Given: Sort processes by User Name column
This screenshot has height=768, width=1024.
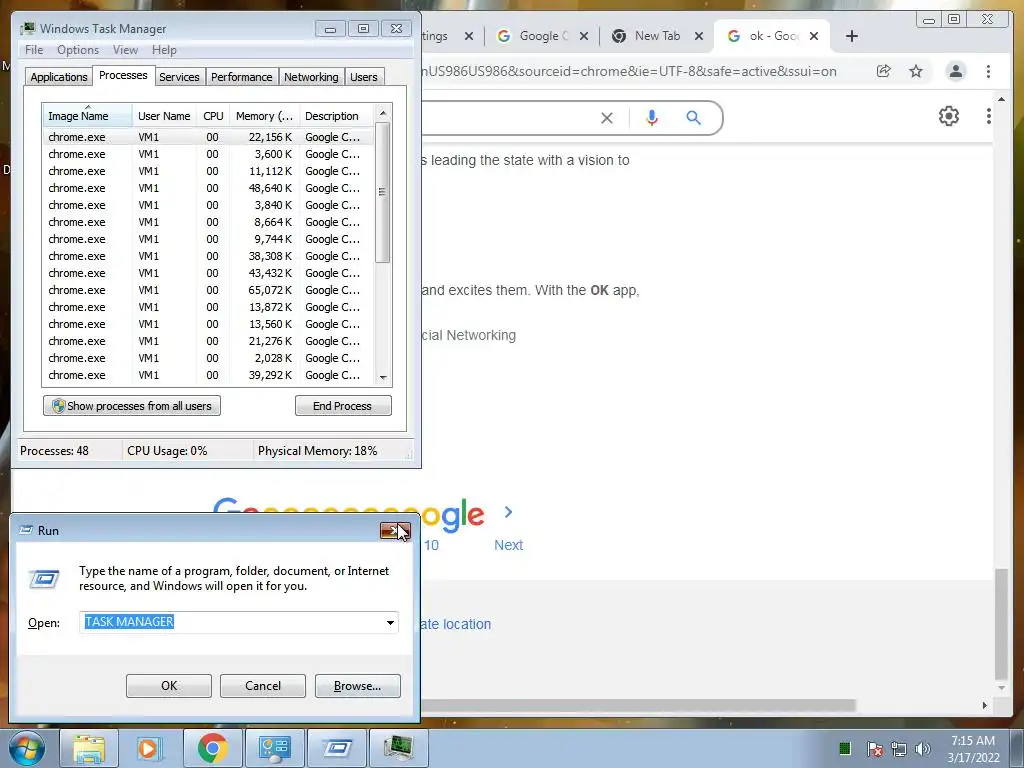Looking at the screenshot, I should (x=164, y=116).
